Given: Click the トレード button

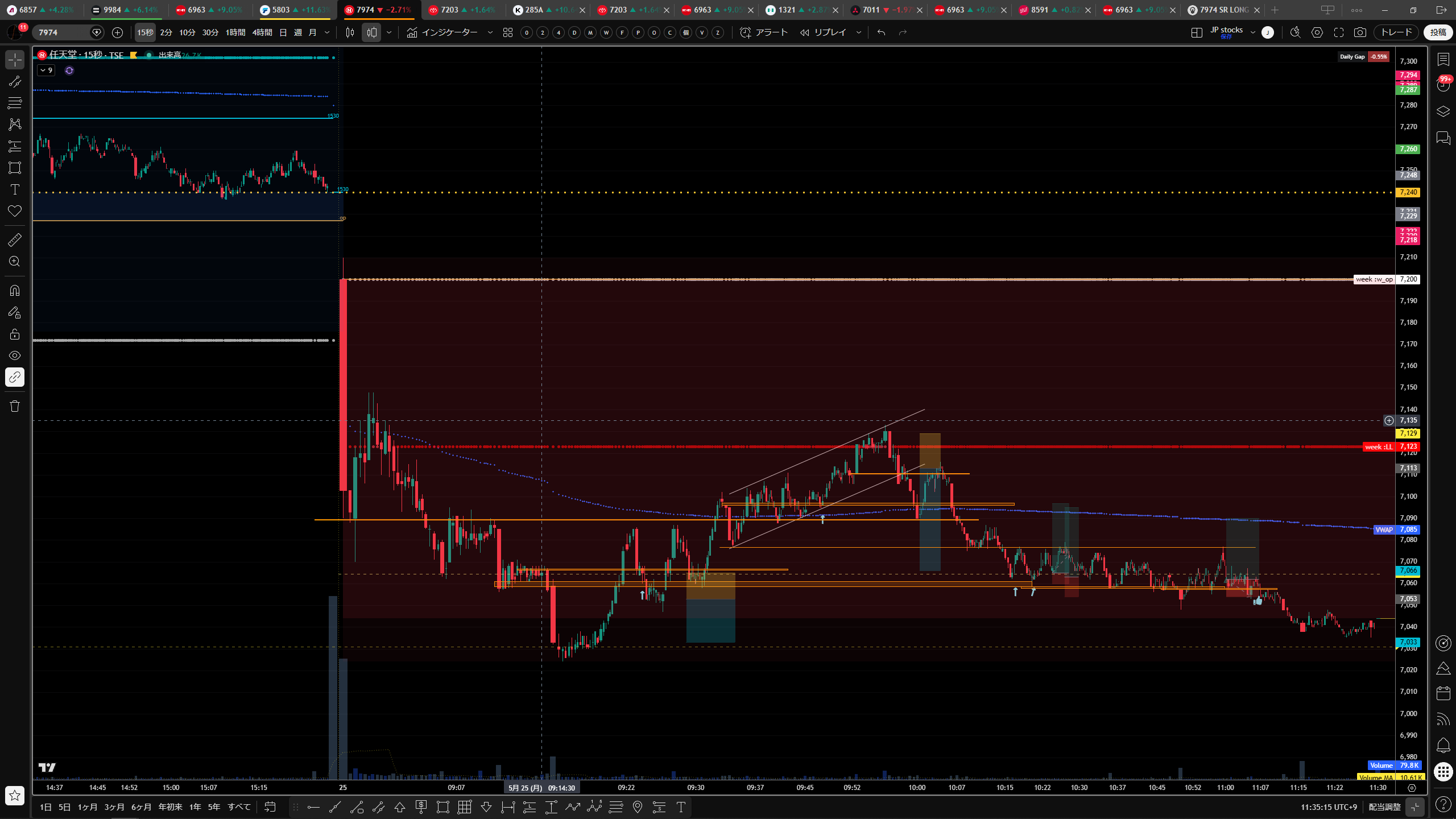Looking at the screenshot, I should tap(1396, 32).
